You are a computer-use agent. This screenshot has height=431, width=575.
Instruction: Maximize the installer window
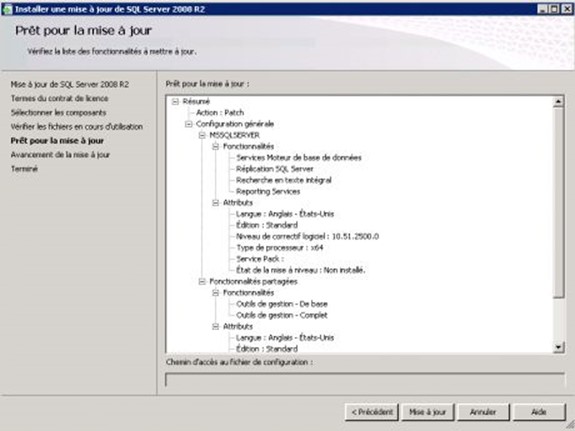(x=554, y=9)
